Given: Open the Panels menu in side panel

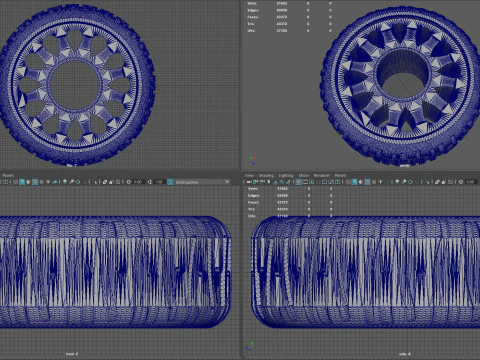Looking at the screenshot, I should click(340, 175).
